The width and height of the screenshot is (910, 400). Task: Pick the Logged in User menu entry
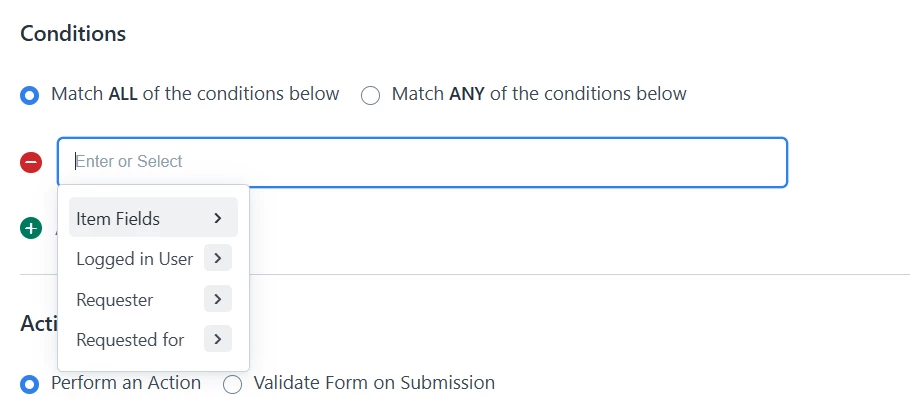[x=134, y=259]
